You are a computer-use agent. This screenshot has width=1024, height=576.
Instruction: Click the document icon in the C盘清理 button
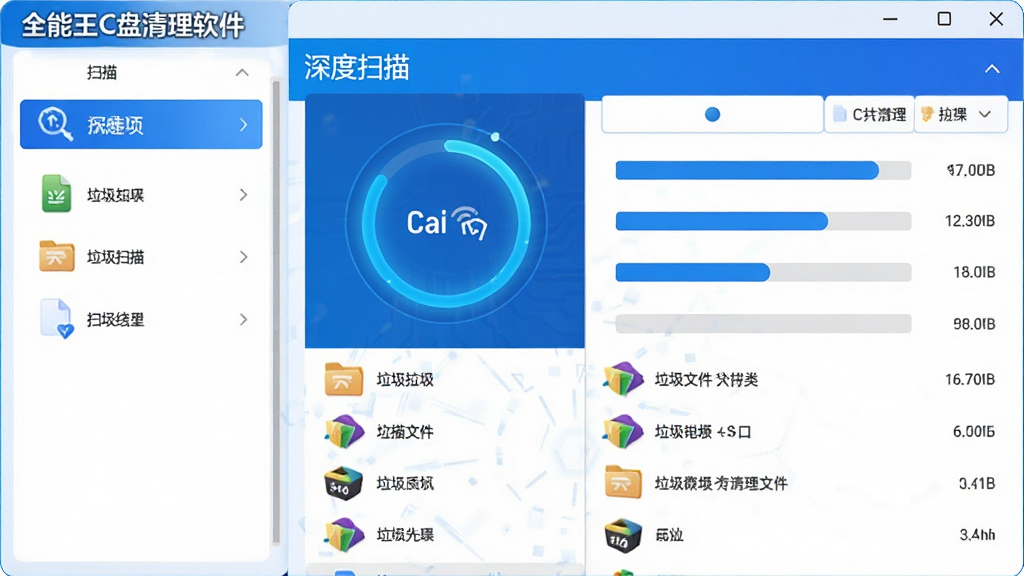coord(840,114)
